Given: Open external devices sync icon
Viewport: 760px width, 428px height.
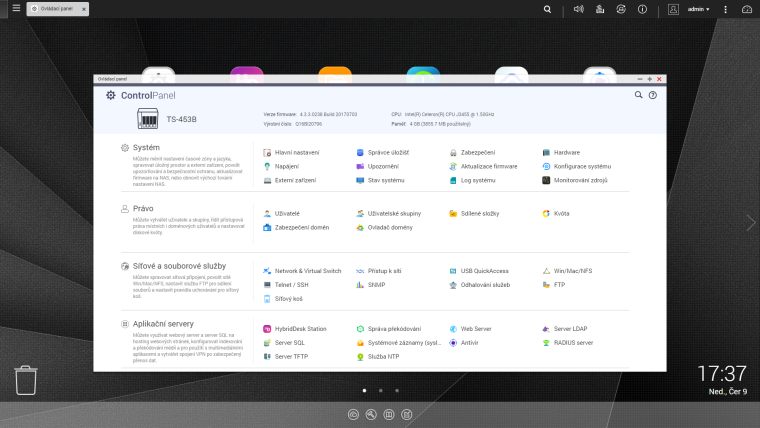Looking at the screenshot, I should [x=621, y=9].
